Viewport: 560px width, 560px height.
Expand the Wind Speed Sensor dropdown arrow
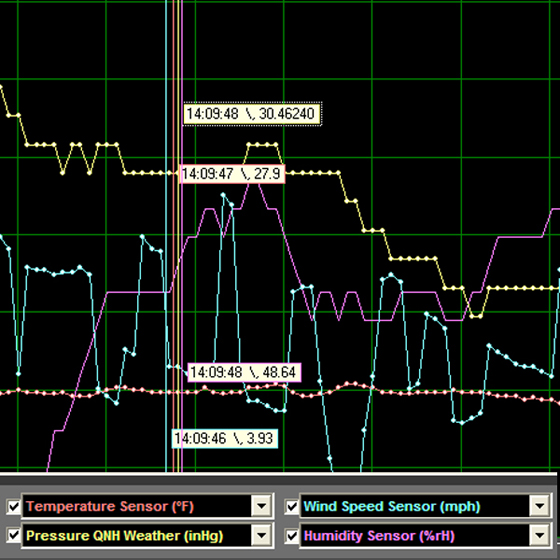pyautogui.click(x=539, y=506)
